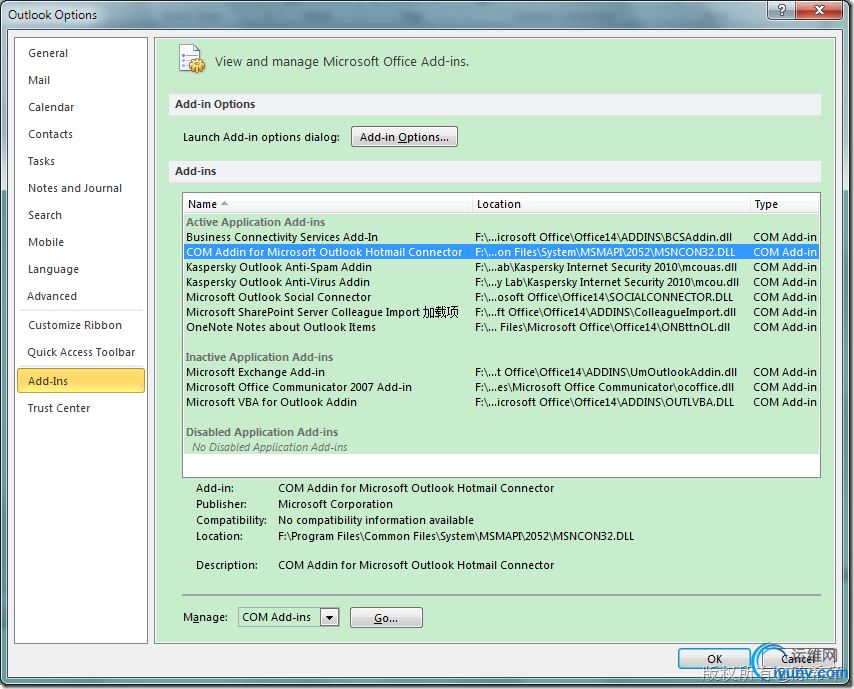Open the Manage COM Add-ins dropdown
This screenshot has width=854, height=689.
[330, 618]
